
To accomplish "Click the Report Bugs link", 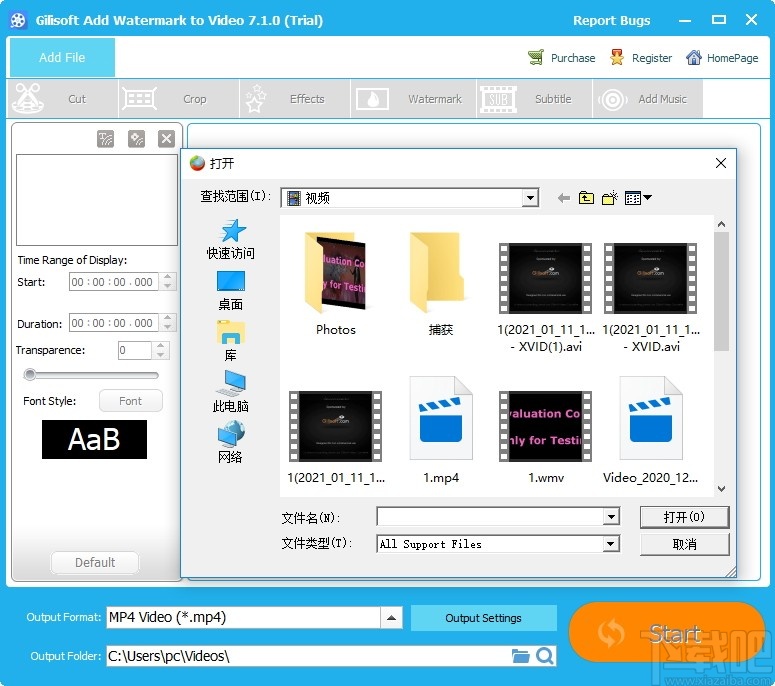I will (611, 20).
